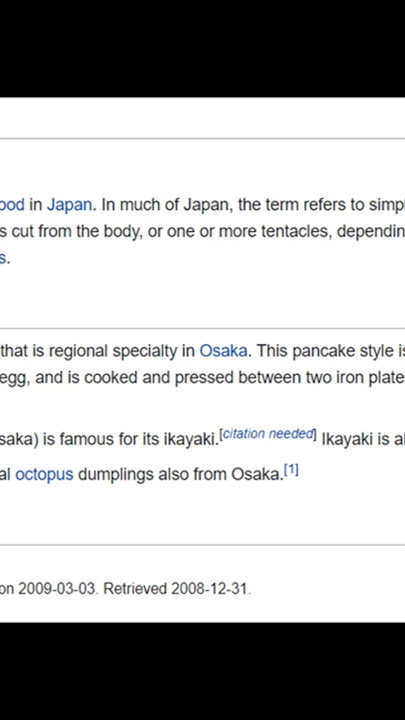Open the Japan article link
Screen dimensions: 405x720
point(69,204)
